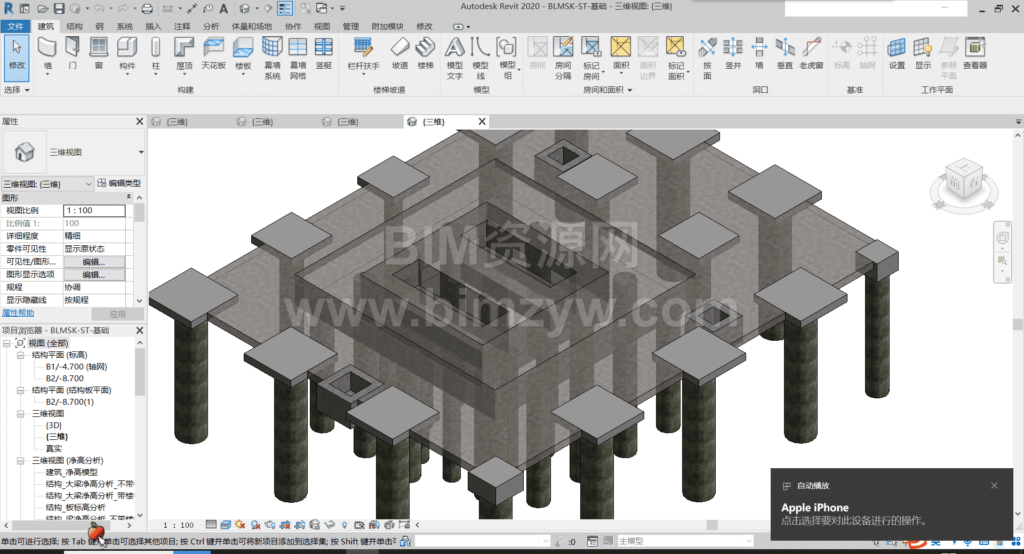Screen dimensions: 1024x554
Task: Toggle thin lines in quick access toolbar
Action: (285, 8)
